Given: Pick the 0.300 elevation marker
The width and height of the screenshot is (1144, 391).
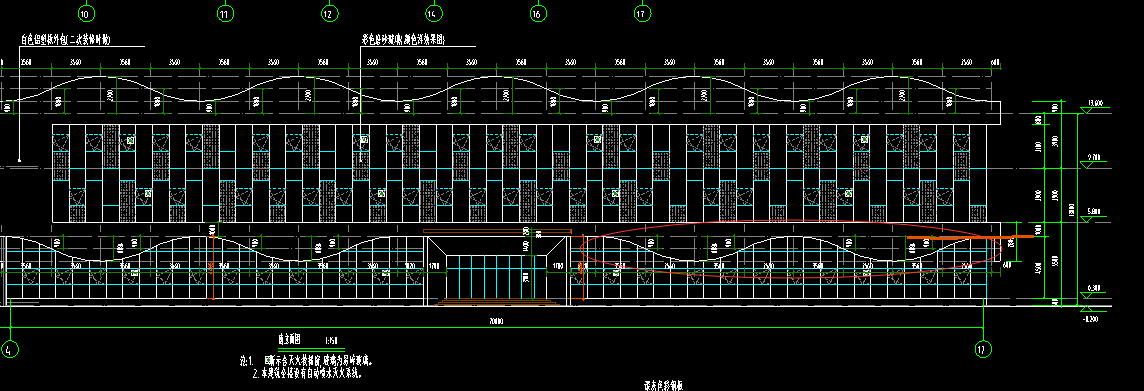Looking at the screenshot, I should [x=1094, y=291].
